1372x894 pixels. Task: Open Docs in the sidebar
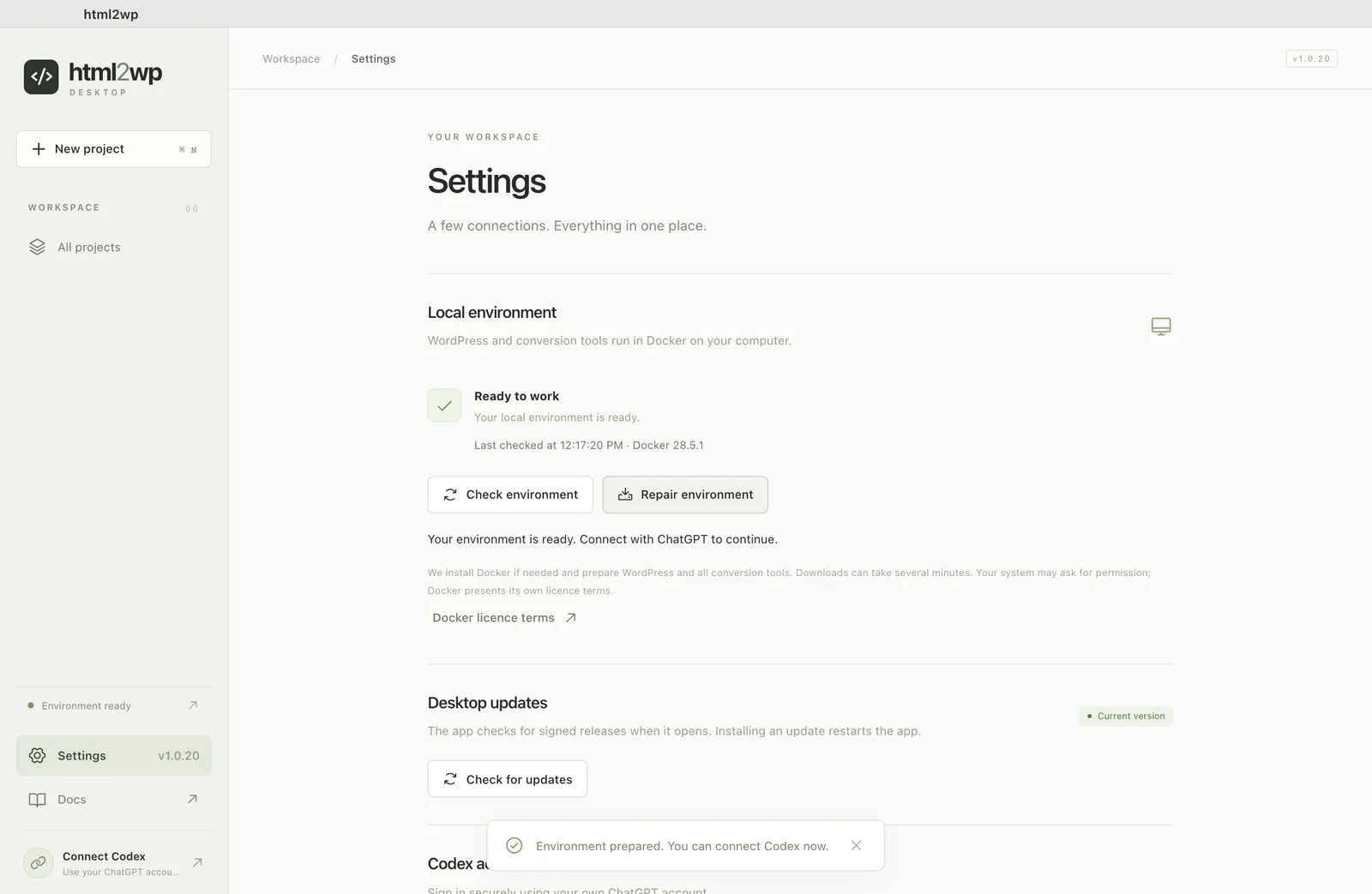[x=113, y=799]
